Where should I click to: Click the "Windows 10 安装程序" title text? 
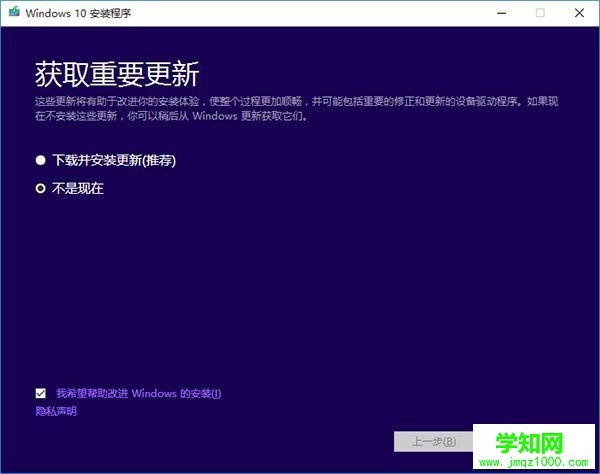coord(78,13)
